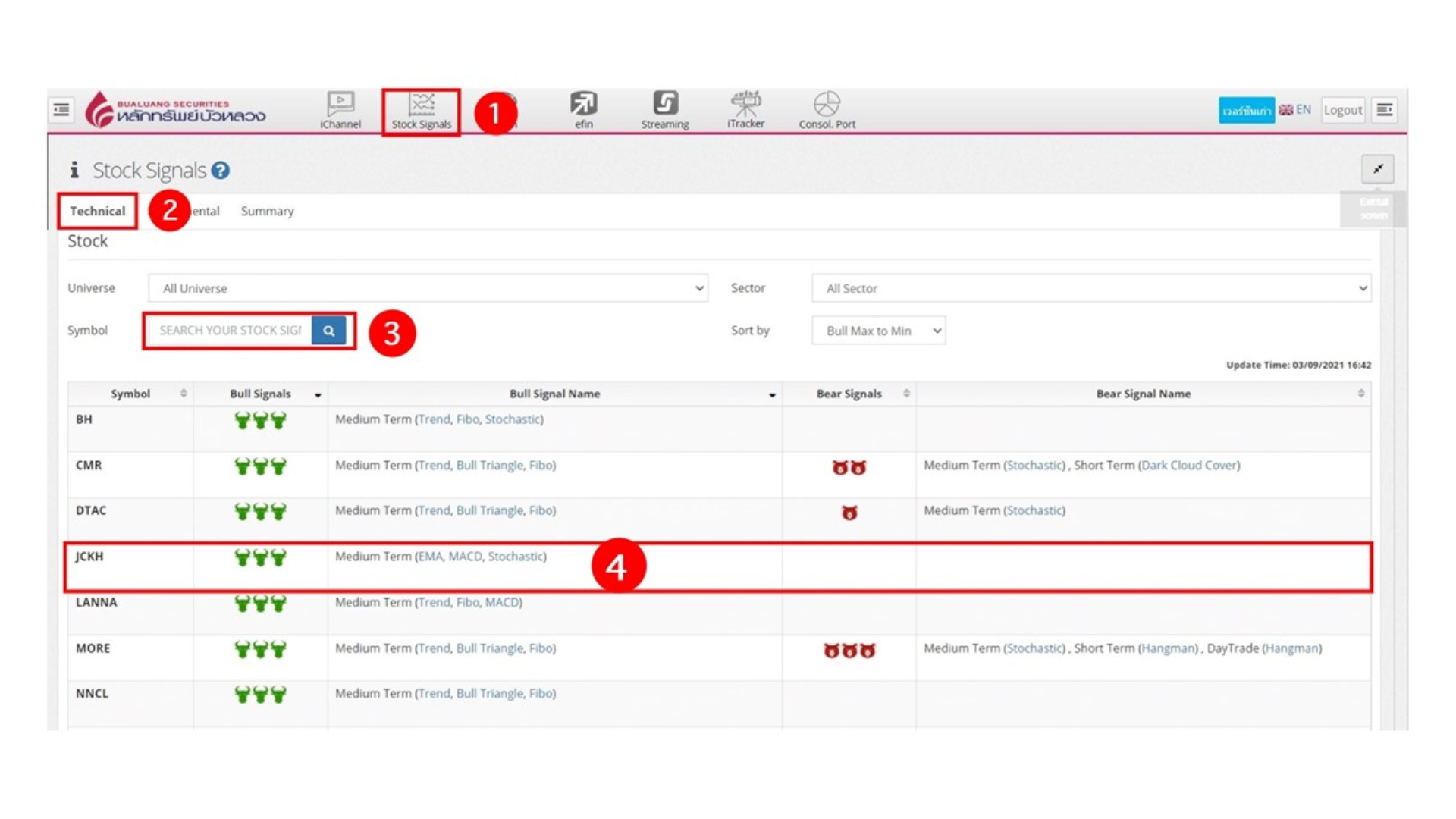The height and width of the screenshot is (819, 1456).
Task: Open the left hamburger menu icon
Action: (x=61, y=110)
